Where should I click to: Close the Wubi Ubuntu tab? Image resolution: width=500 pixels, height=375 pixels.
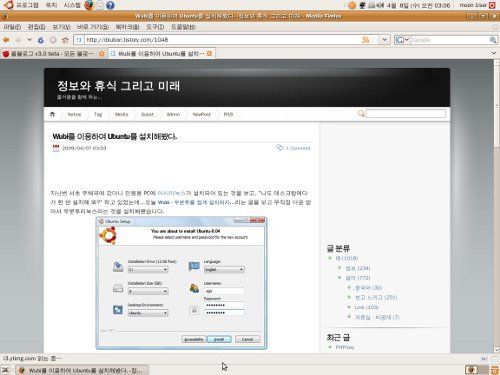pyautogui.click(x=209, y=53)
